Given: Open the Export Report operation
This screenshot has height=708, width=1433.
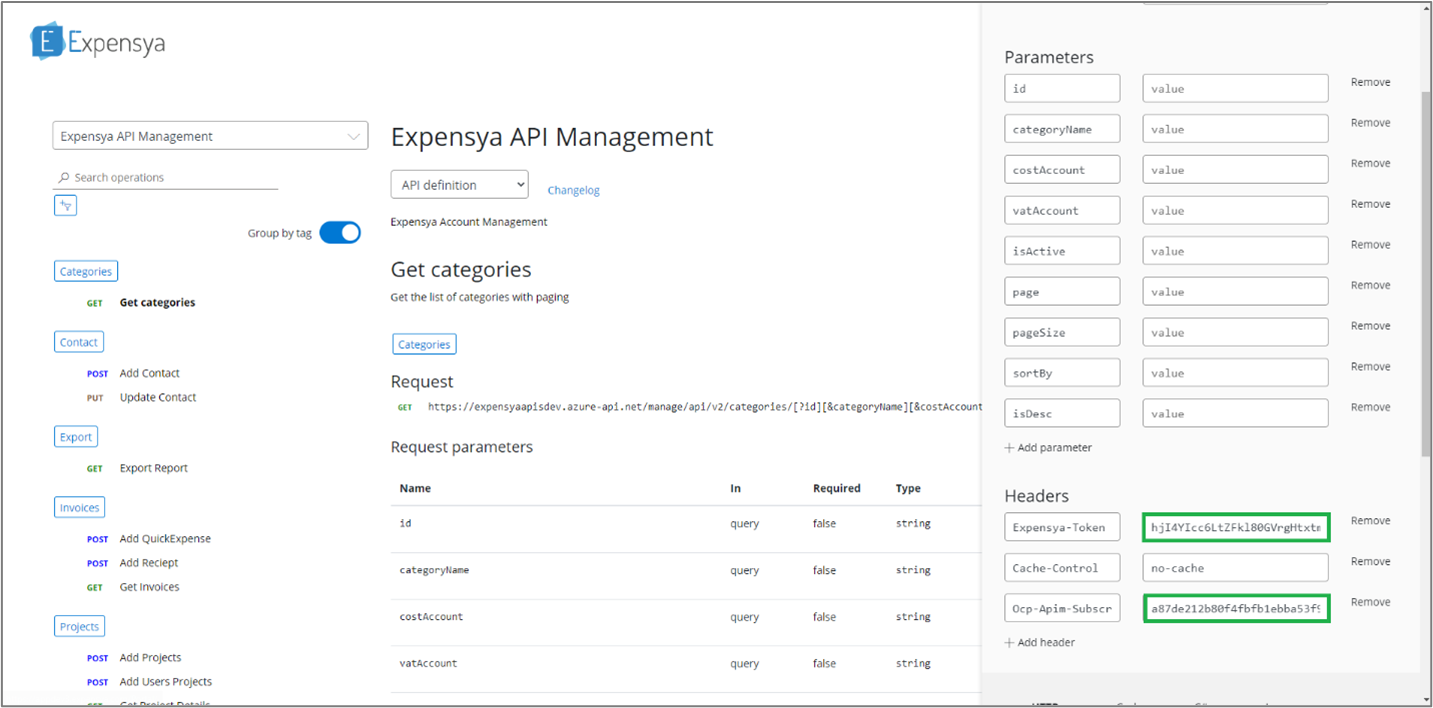Looking at the screenshot, I should coord(154,468).
